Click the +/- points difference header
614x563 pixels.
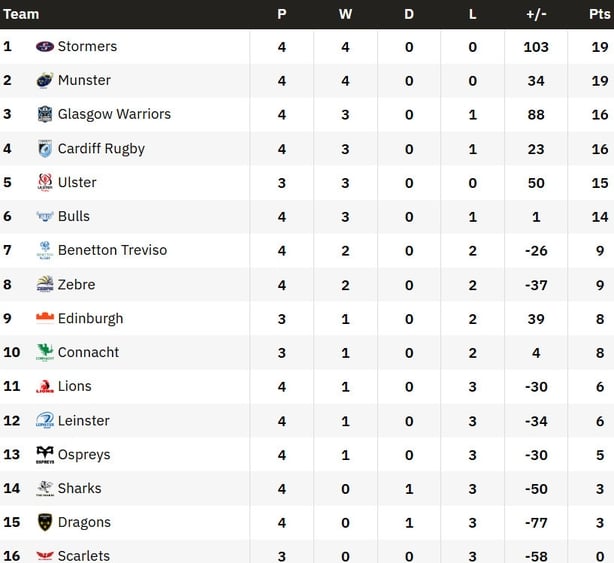pos(536,14)
